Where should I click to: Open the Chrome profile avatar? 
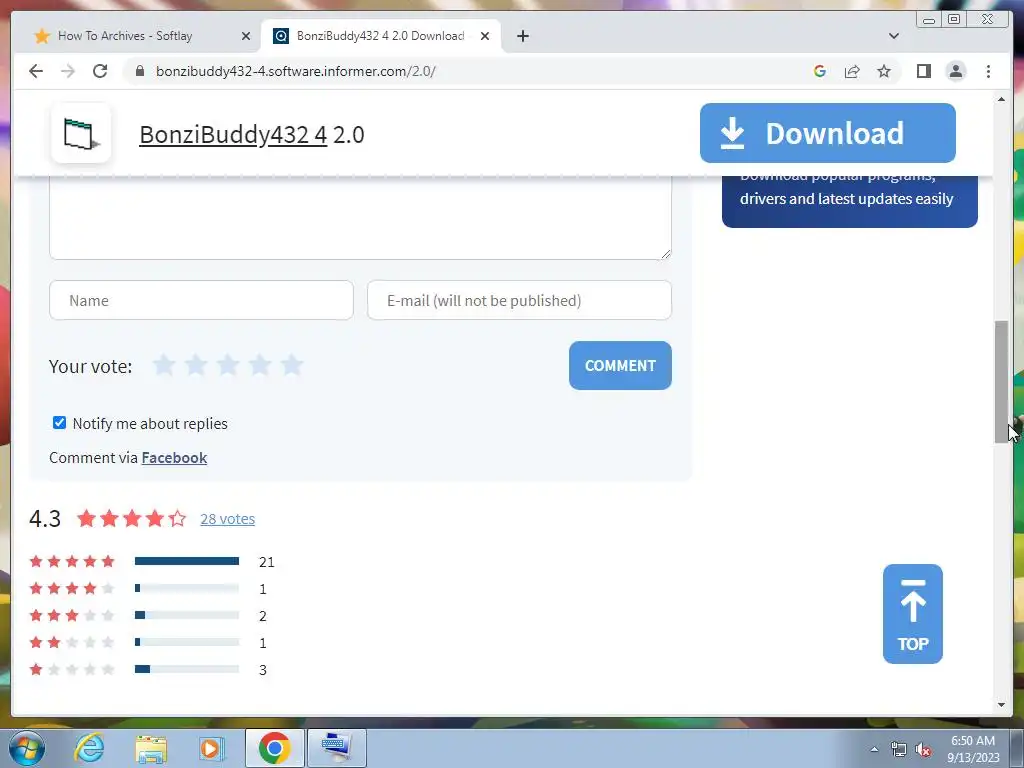pos(956,71)
